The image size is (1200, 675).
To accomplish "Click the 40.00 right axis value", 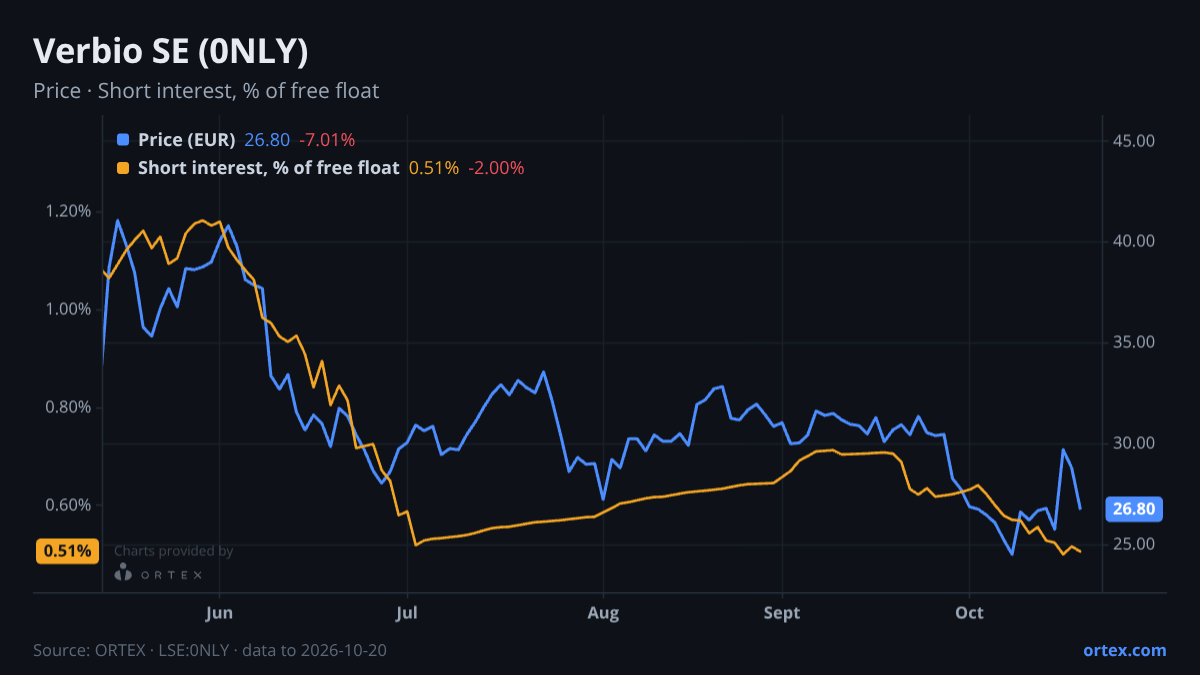I will coord(1134,242).
